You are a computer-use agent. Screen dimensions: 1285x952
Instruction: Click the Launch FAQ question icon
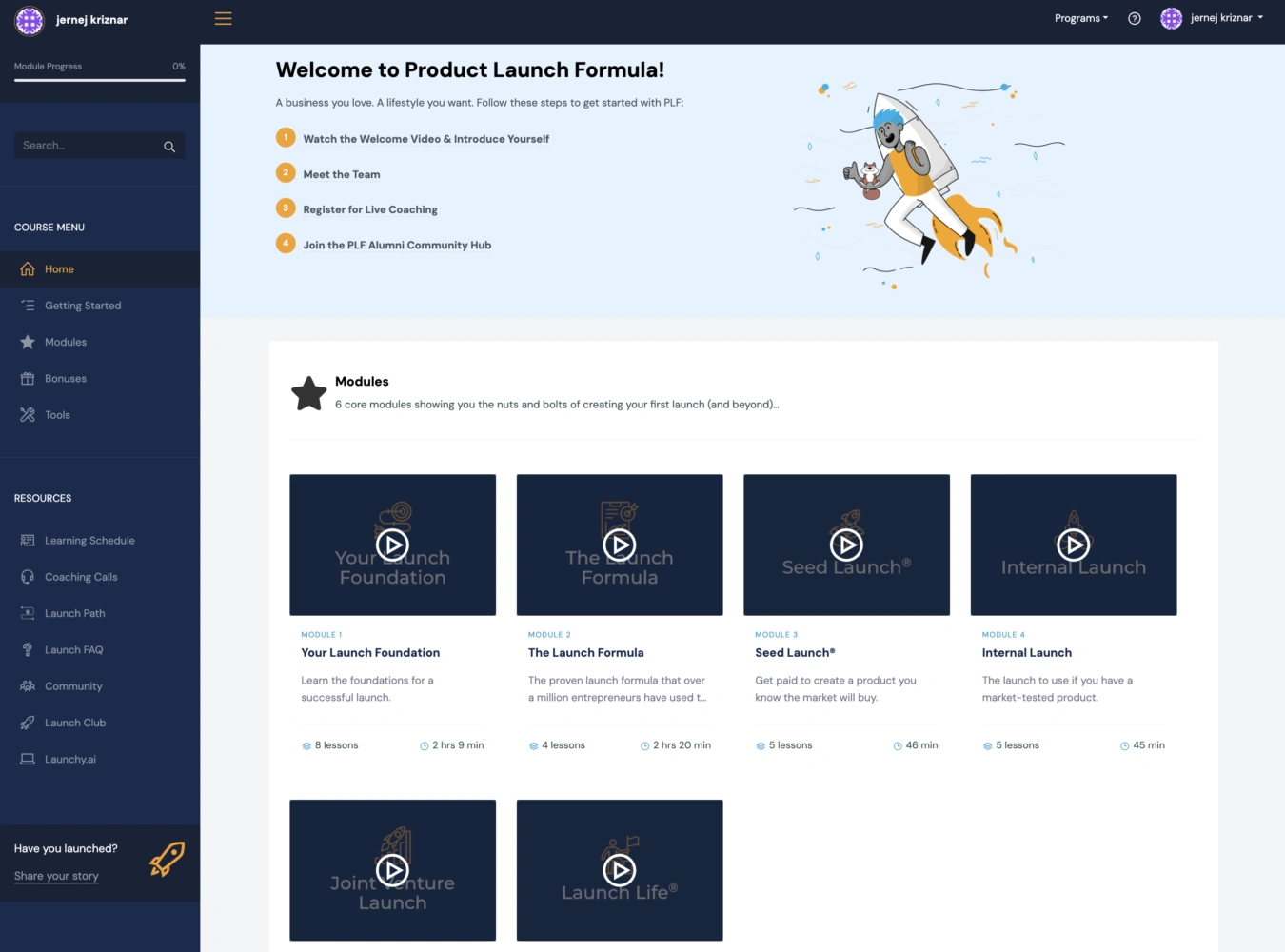point(28,650)
